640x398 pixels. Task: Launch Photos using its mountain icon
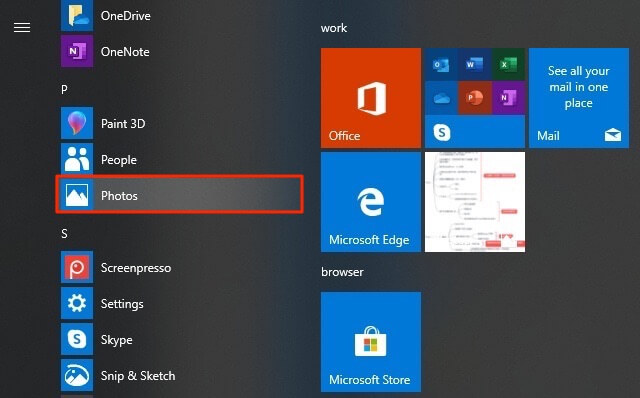click(77, 195)
